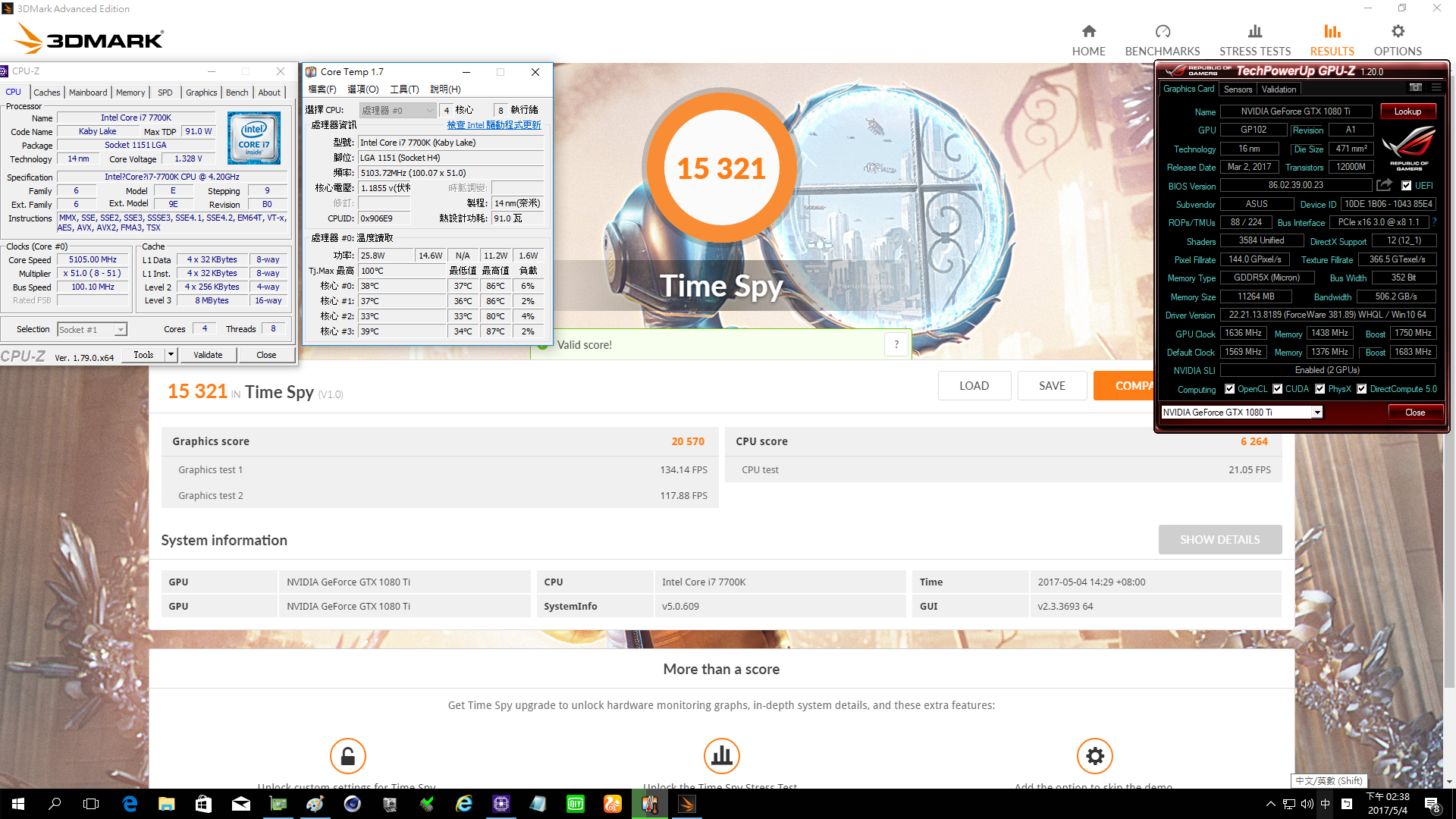Screen dimensions: 1456x819
Task: Click SHOW DETAILS under System information
Action: 1220,539
